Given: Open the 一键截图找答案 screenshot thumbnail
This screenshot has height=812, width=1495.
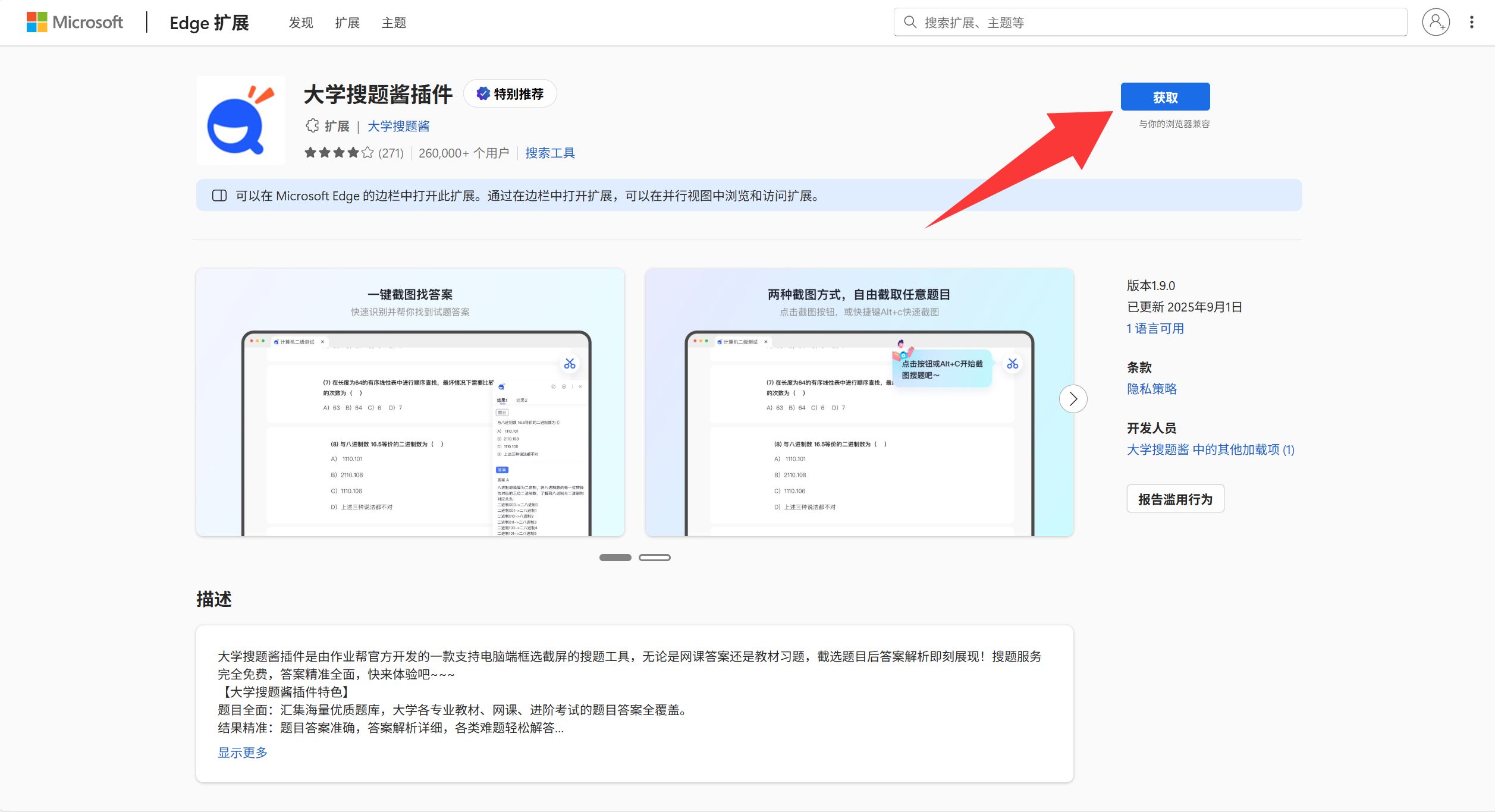Looking at the screenshot, I should (410, 402).
